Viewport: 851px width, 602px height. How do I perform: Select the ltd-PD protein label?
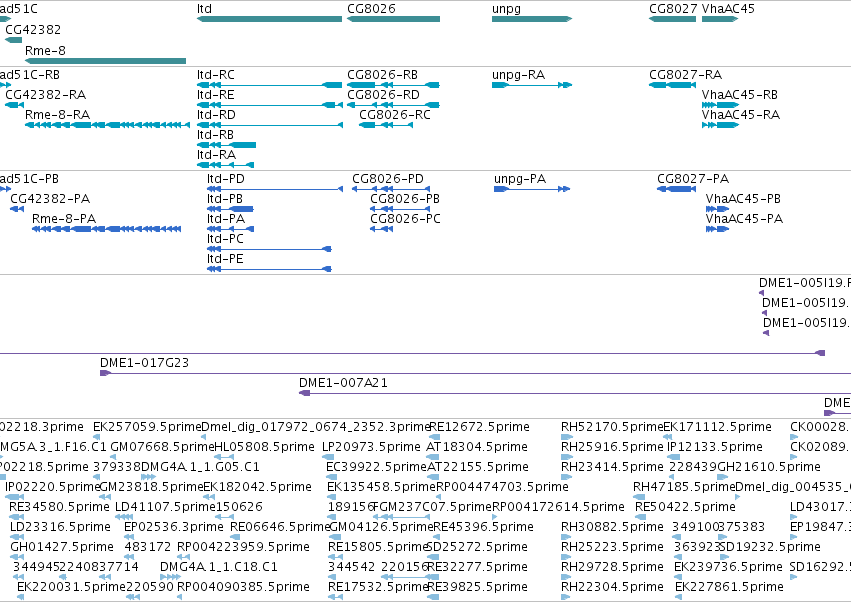pos(226,179)
